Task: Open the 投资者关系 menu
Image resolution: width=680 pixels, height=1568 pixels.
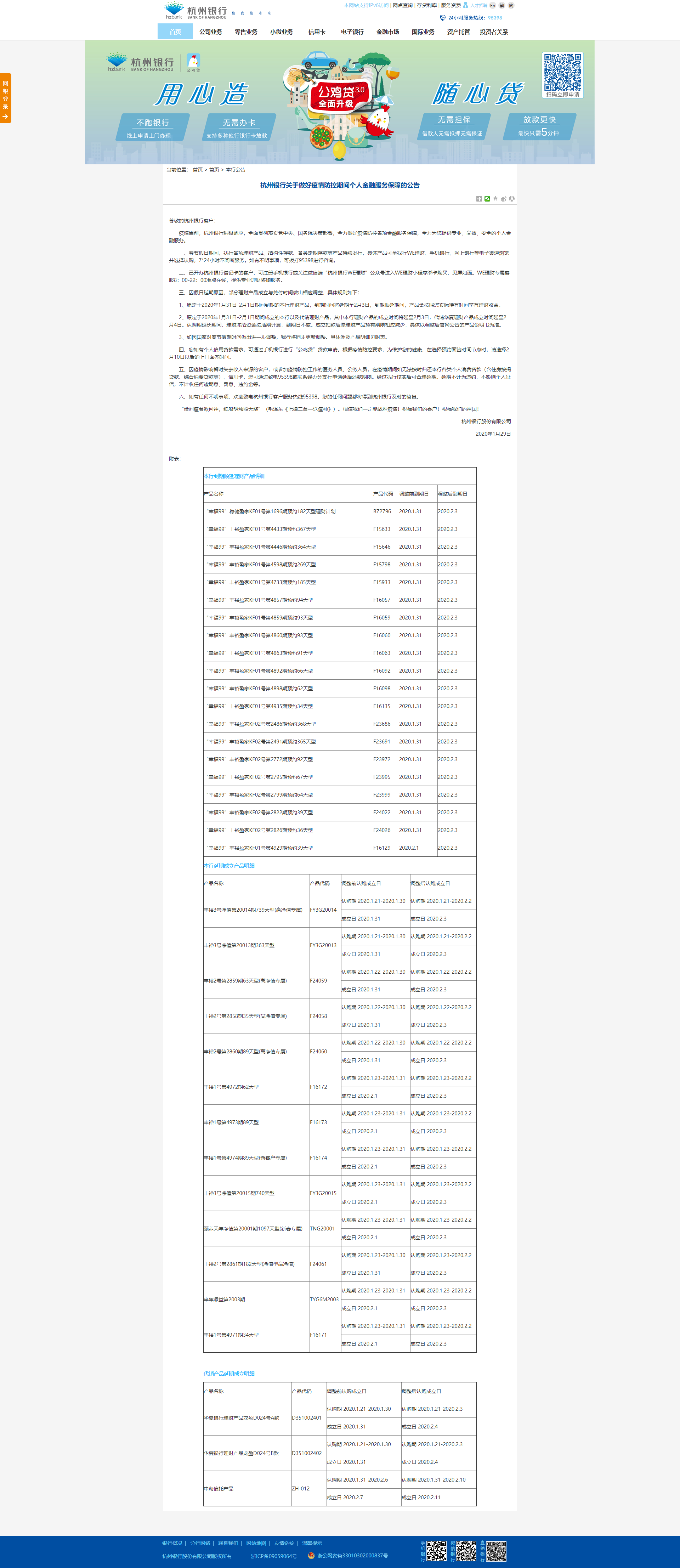Action: coord(494,32)
